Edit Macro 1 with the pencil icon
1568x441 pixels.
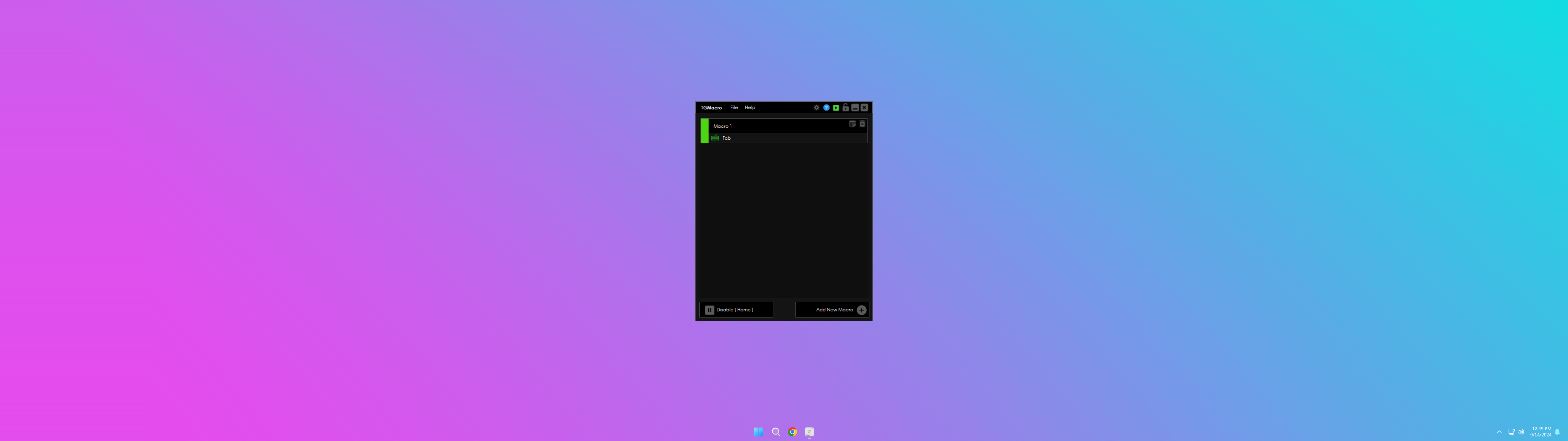click(852, 124)
